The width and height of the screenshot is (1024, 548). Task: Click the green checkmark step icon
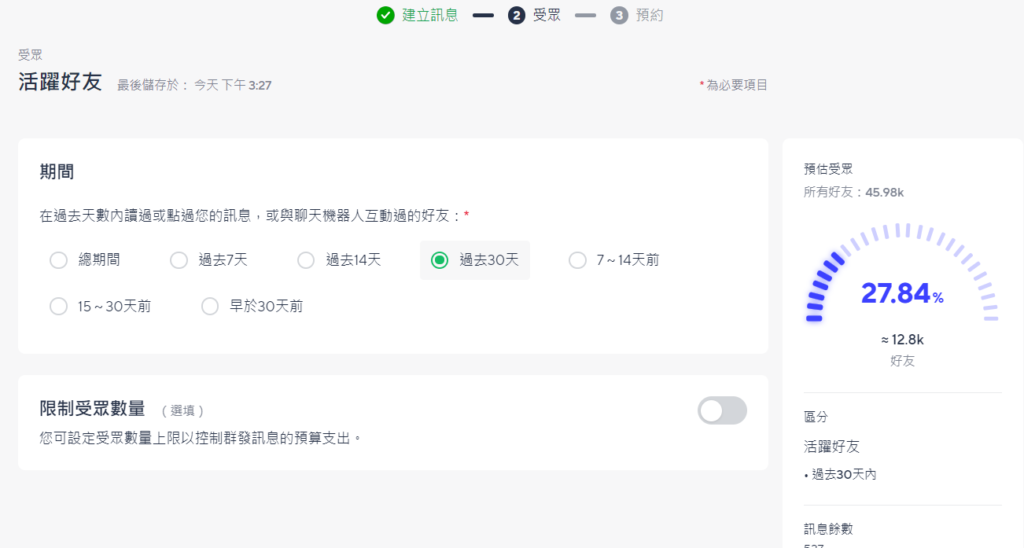385,15
